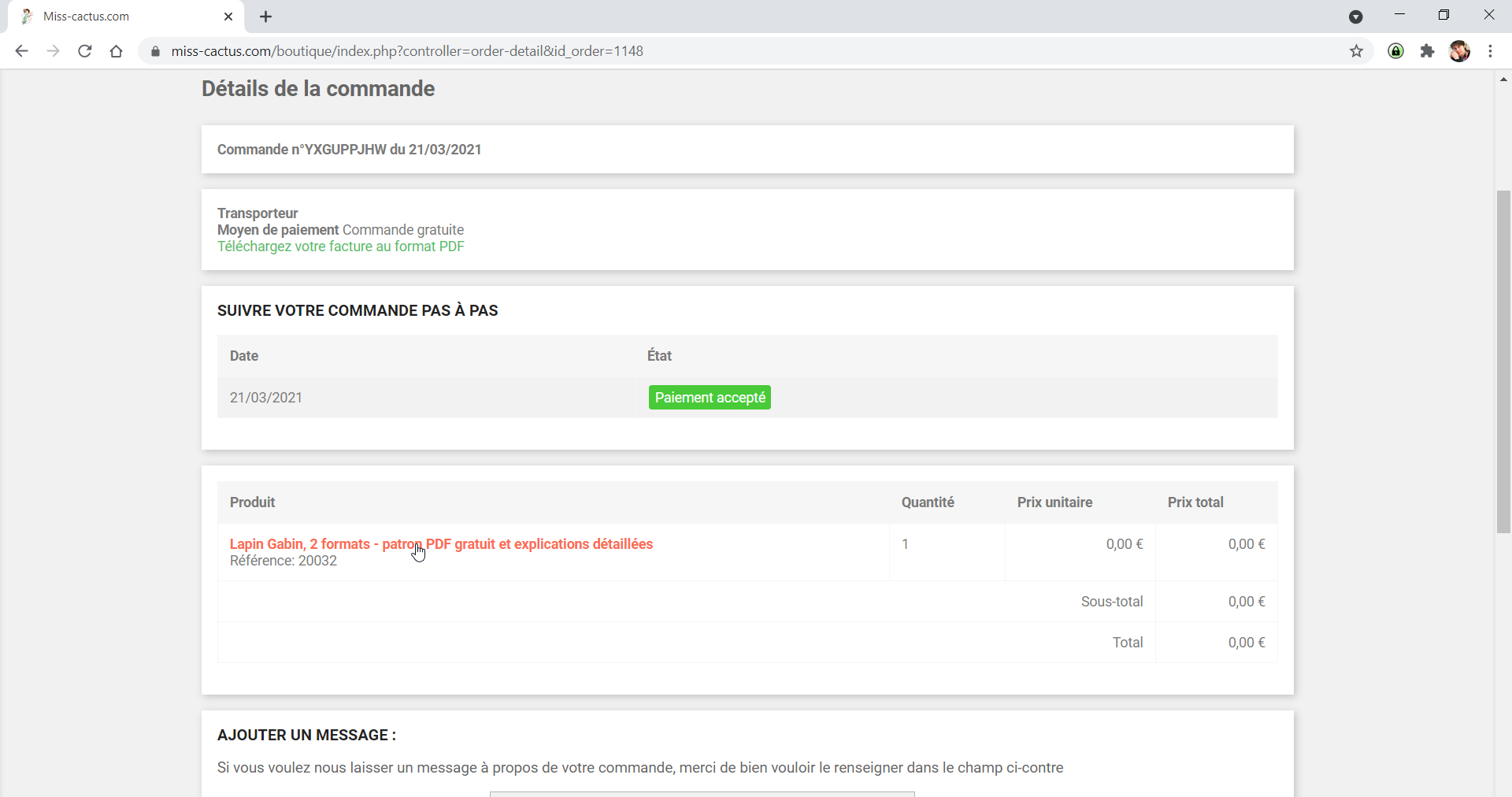This screenshot has height=797, width=1512.
Task: Click the vertical scrollbar thumb
Action: coord(1503,362)
